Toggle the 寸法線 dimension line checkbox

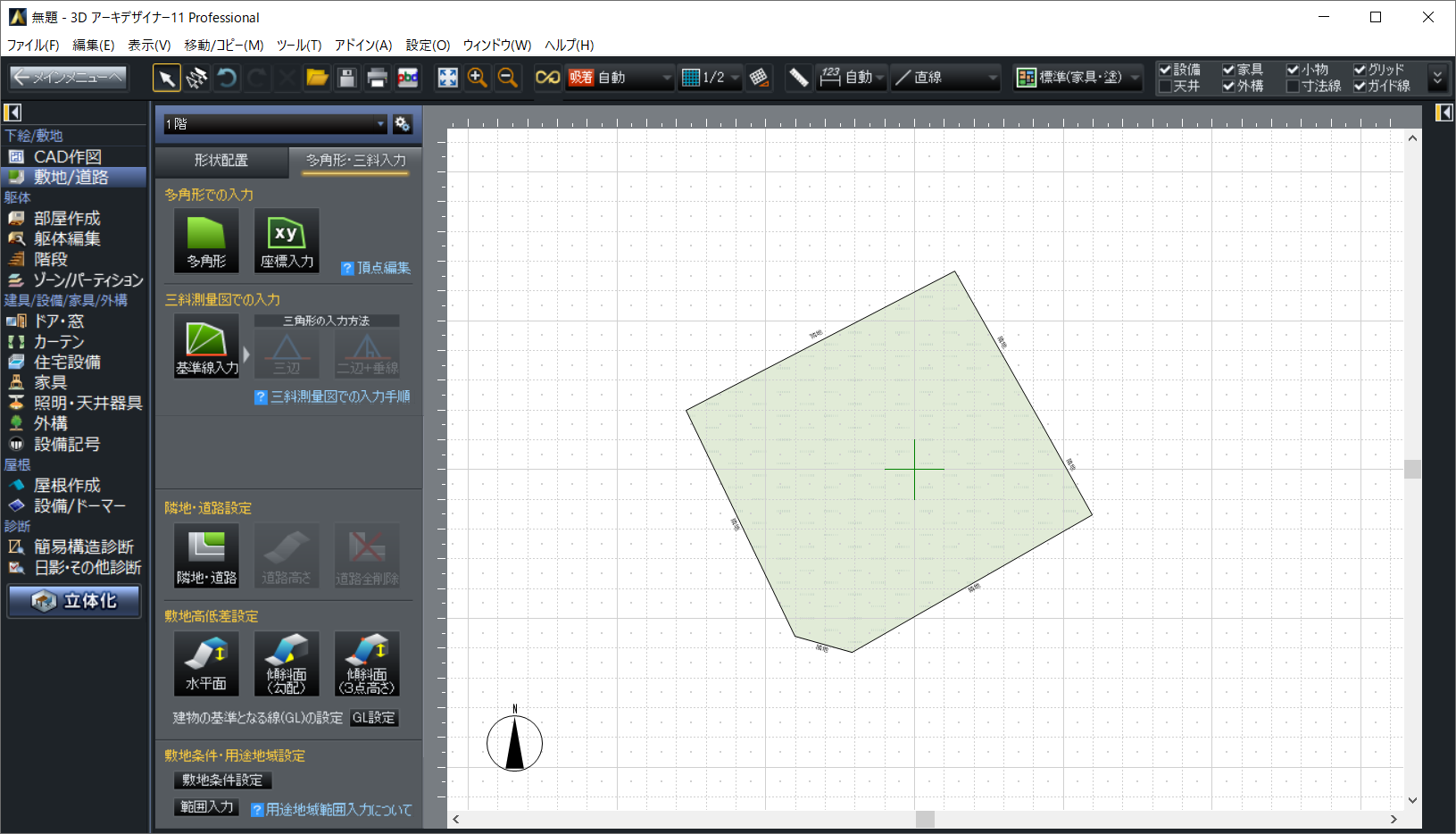[1293, 87]
